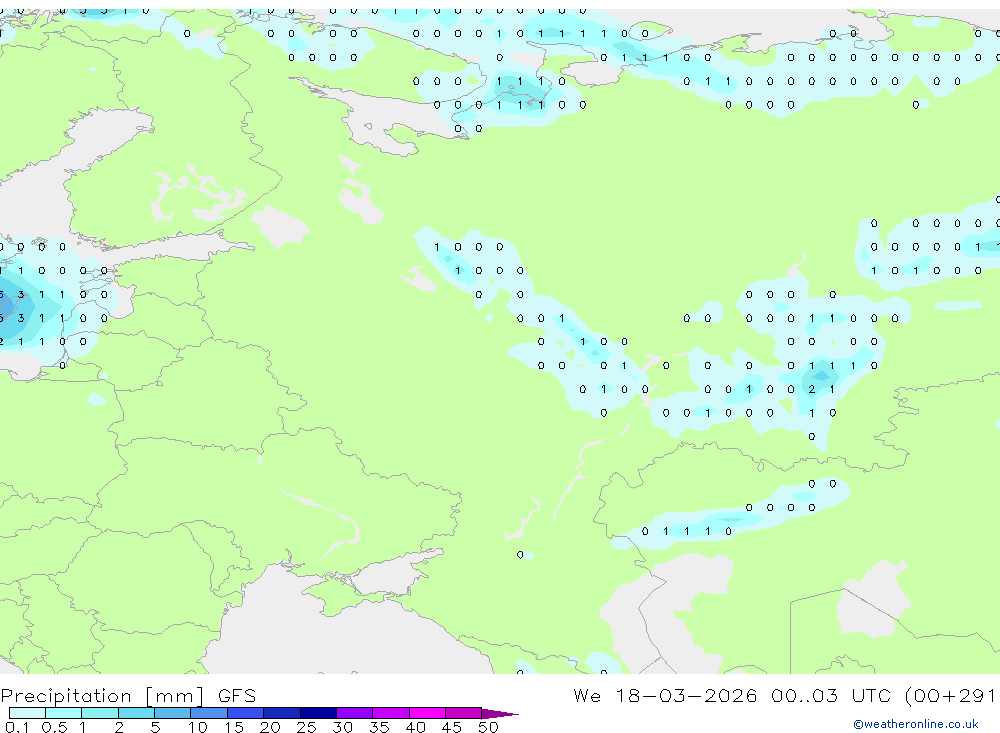
Task: Choose the 15–20 mm legend swatch
Action: [246, 713]
